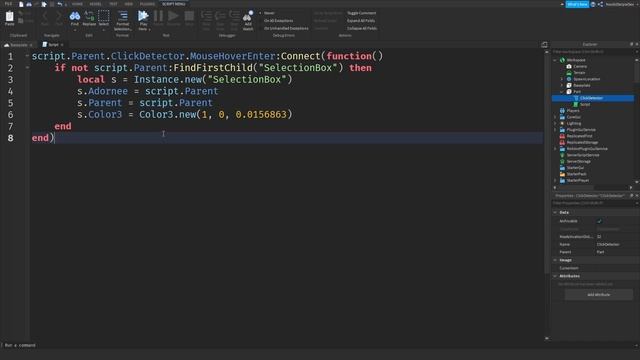
Task: Click the New file icon in title bar
Action: coord(21,4)
